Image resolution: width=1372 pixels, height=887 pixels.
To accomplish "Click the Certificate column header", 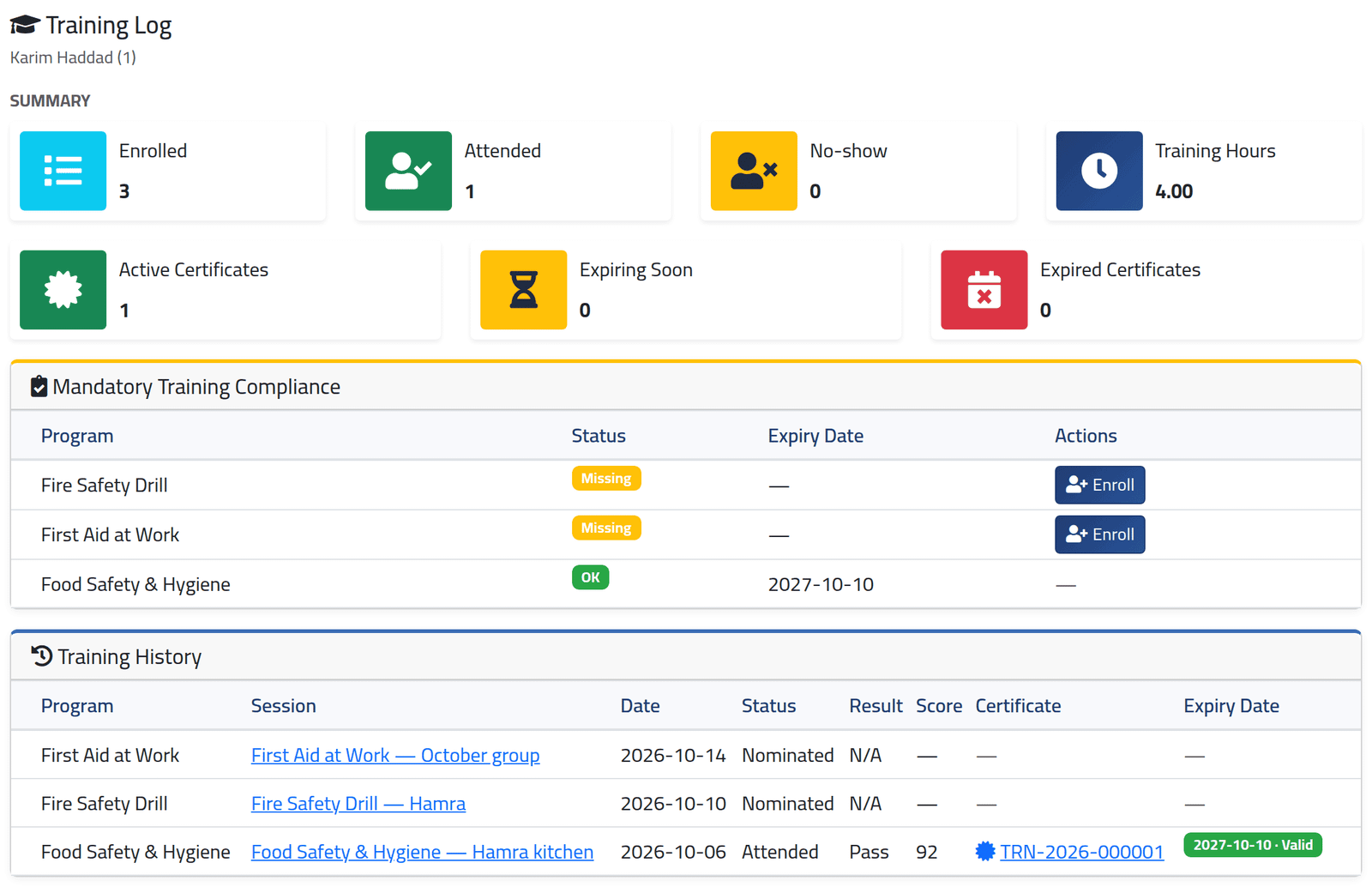I will pyautogui.click(x=1018, y=706).
